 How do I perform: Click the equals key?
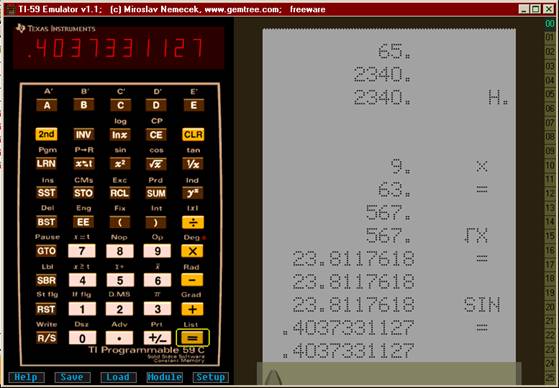point(193,338)
